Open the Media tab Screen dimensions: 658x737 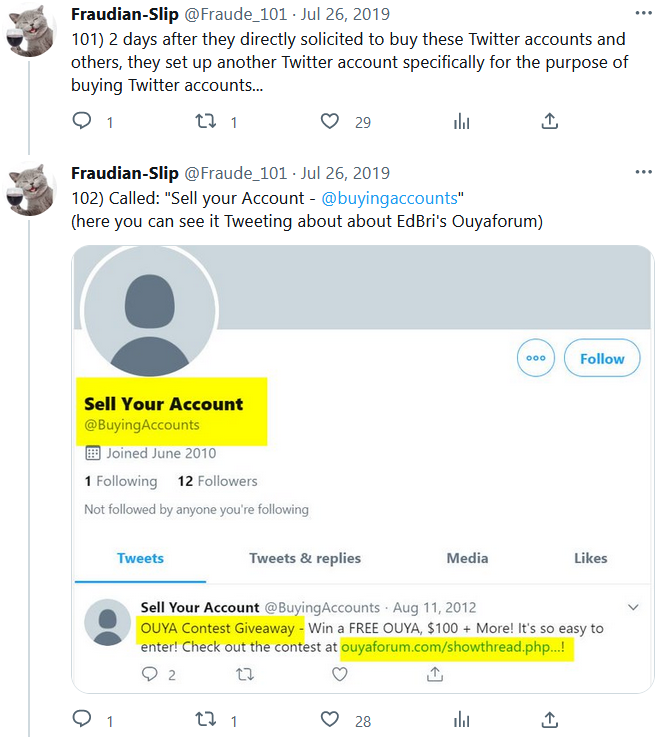467,558
